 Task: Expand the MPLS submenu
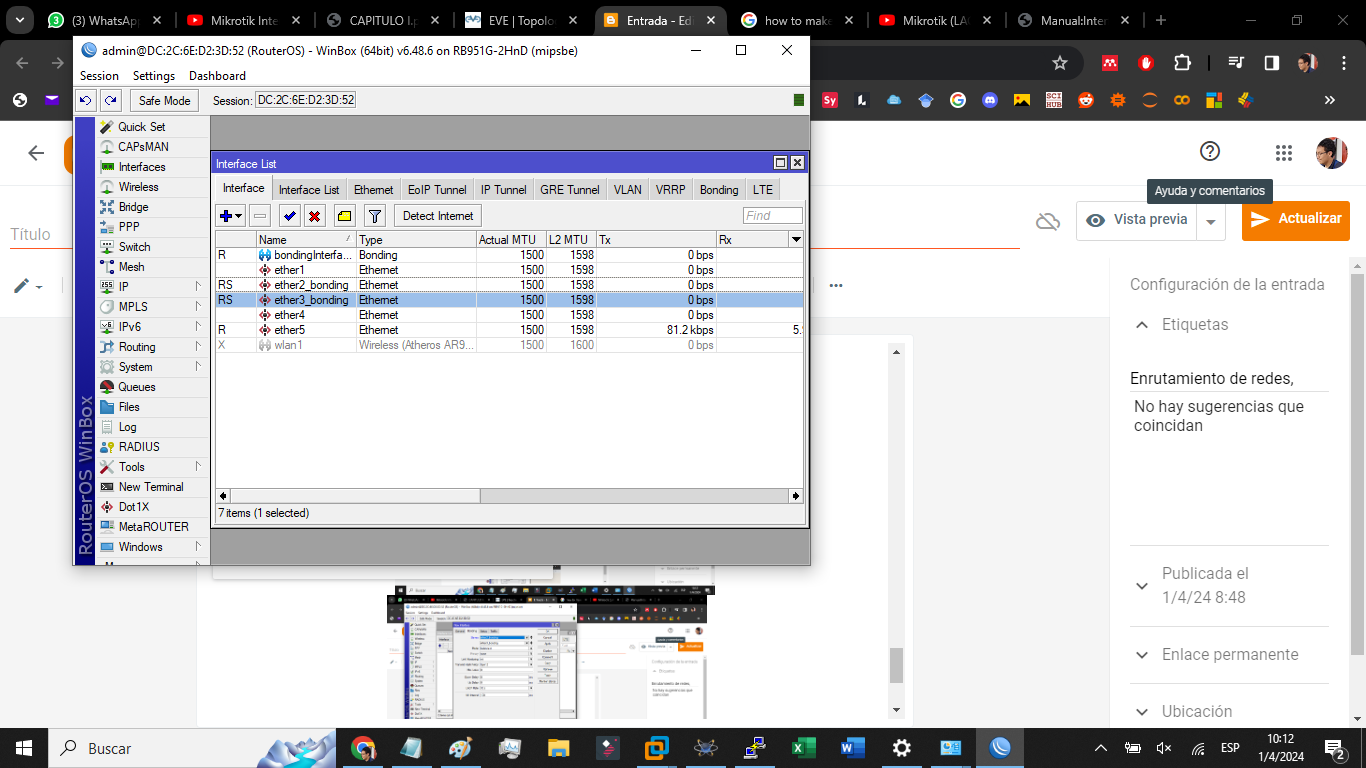coord(198,307)
